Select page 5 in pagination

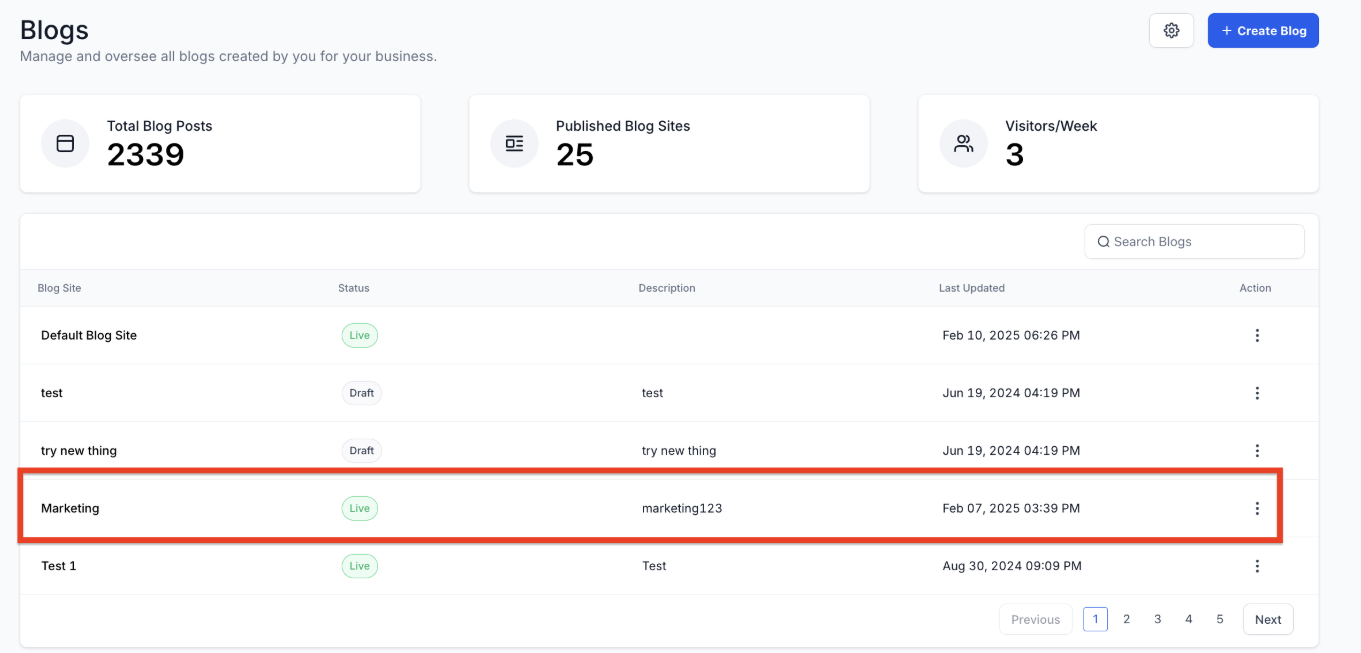(1219, 619)
